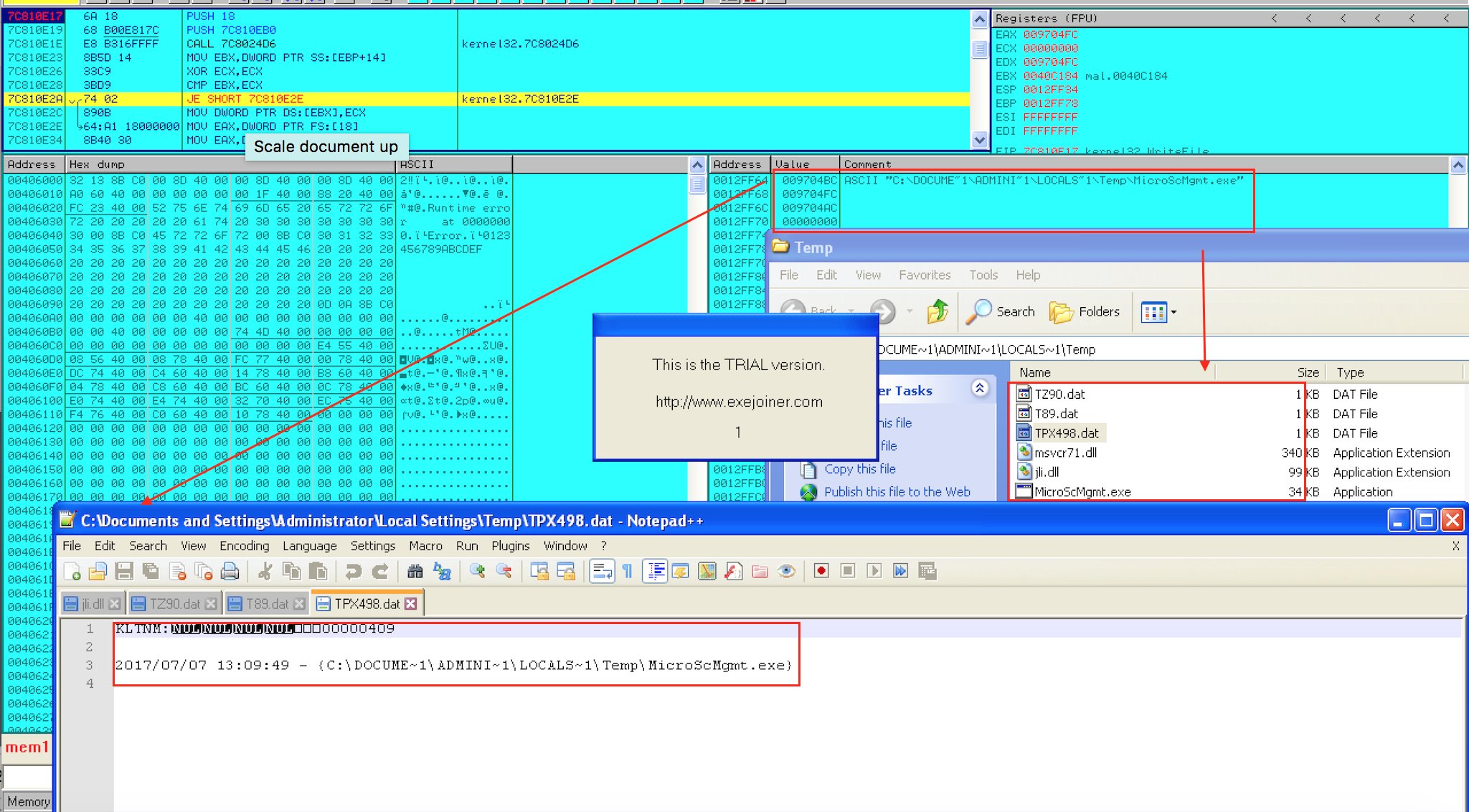This screenshot has height=812, width=1469.
Task: Select MicroScMgmt.exe in the file list
Action: pos(1082,492)
